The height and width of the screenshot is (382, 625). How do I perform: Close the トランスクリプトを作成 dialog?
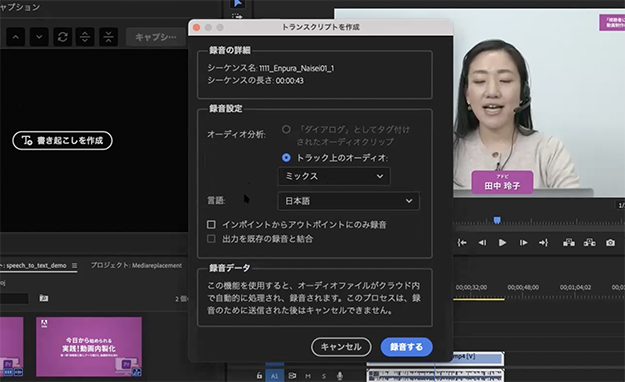pyautogui.click(x=196, y=27)
